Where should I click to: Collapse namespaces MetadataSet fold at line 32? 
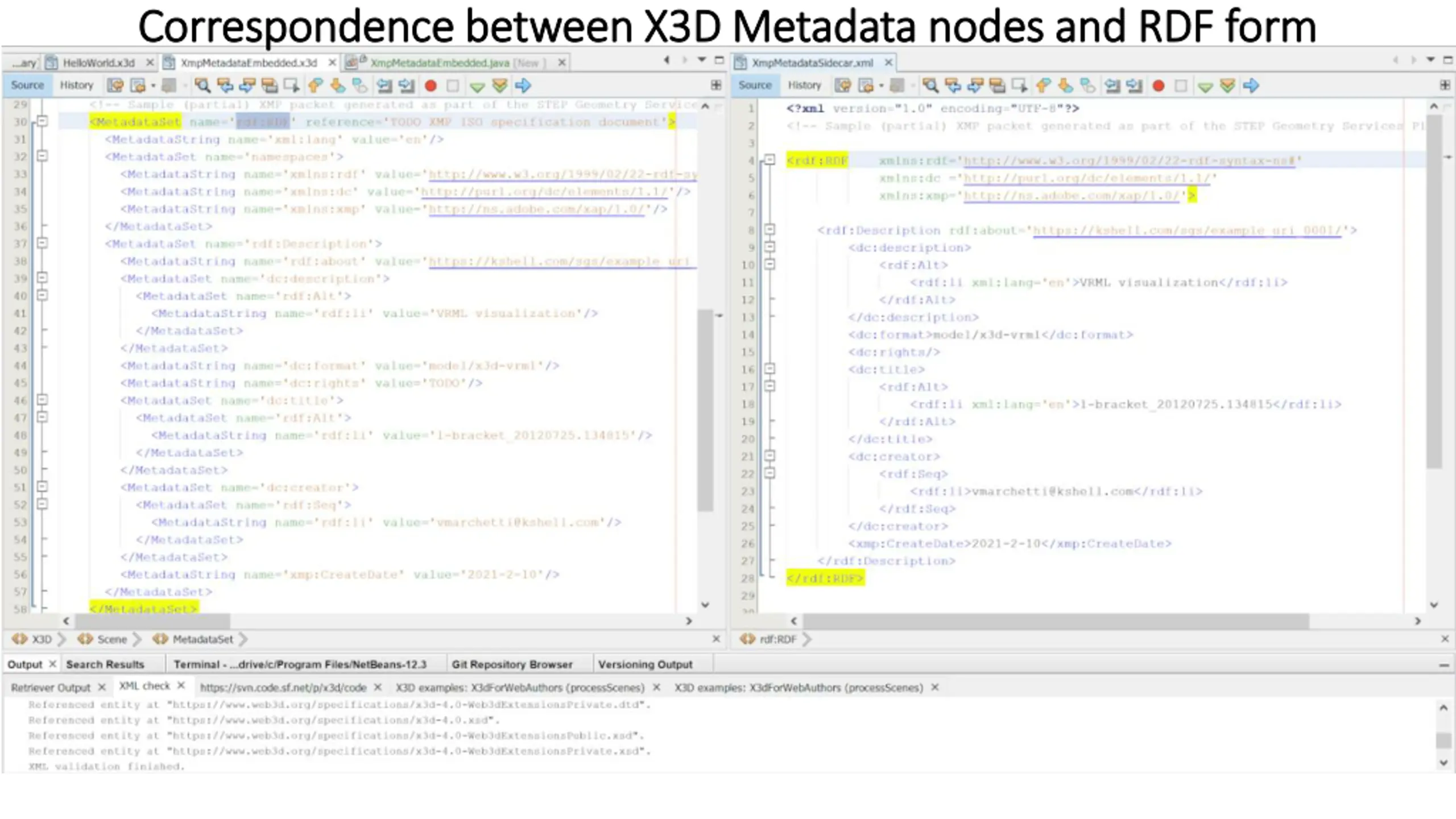(x=43, y=155)
